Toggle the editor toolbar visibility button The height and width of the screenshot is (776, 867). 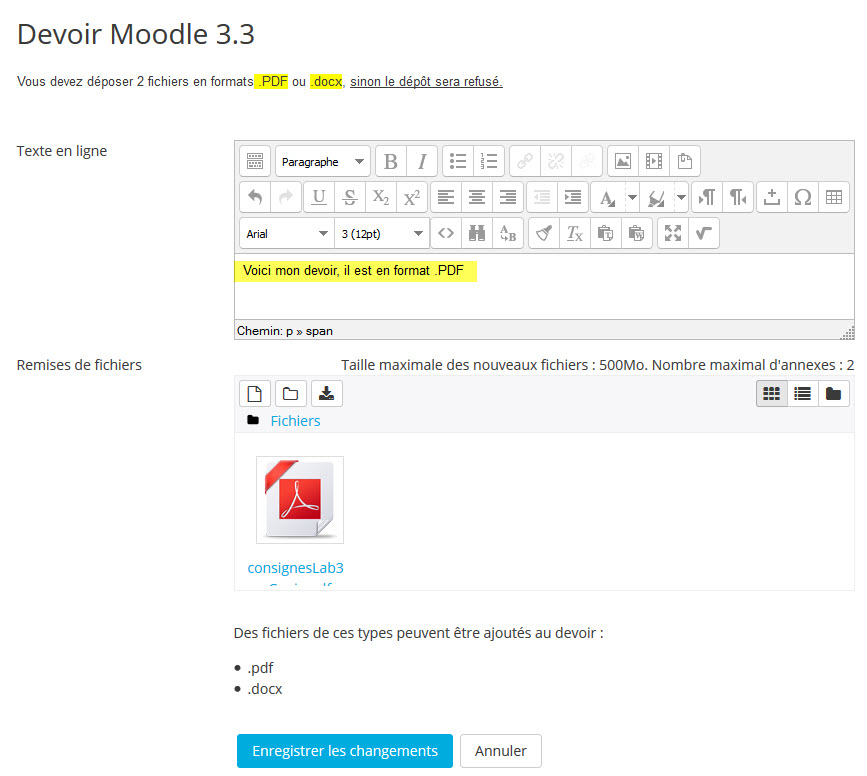click(255, 162)
